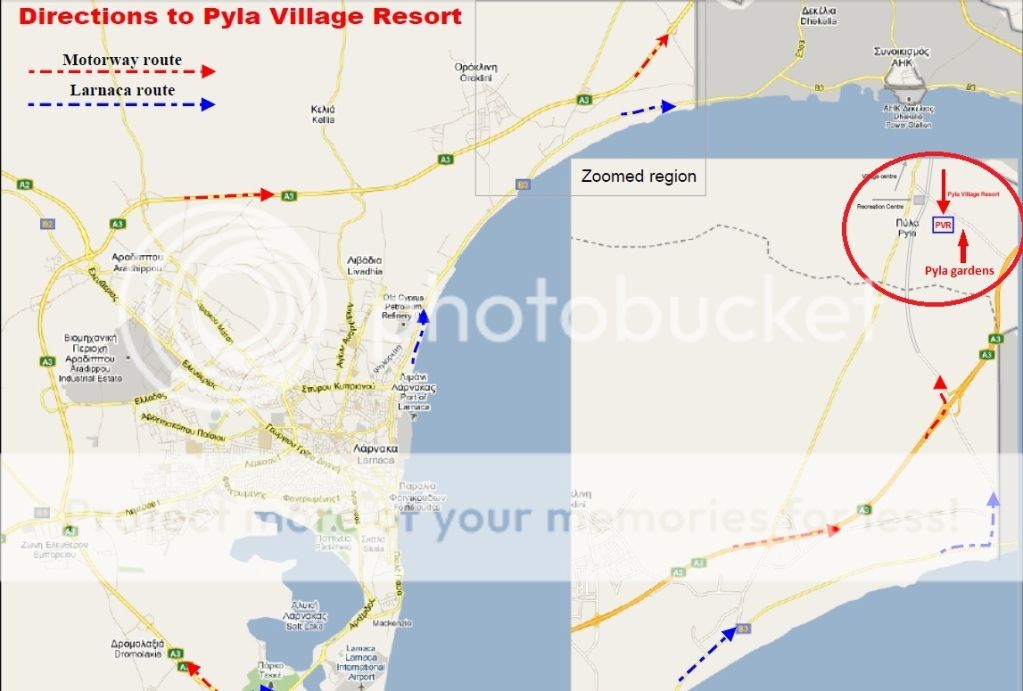1023x691 pixels.
Task: Select the blue Larnaca route legend arrow
Action: click(121, 104)
